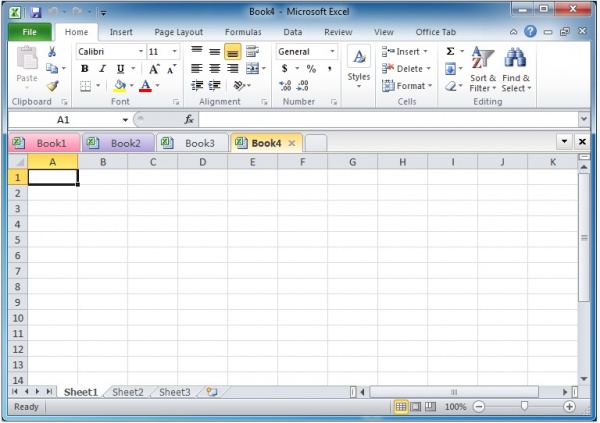
Task: Apply Comma Style
Action: 329,69
